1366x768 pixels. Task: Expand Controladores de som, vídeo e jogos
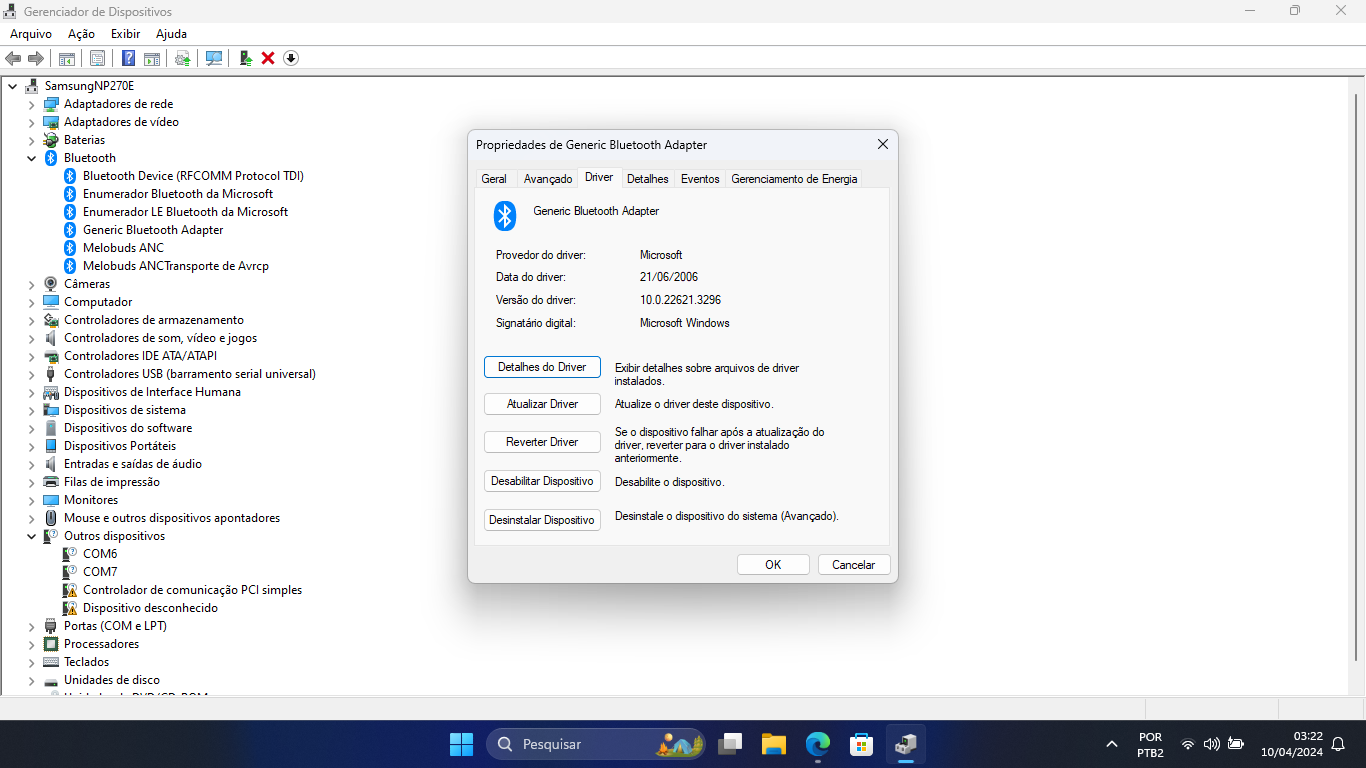[31, 338]
